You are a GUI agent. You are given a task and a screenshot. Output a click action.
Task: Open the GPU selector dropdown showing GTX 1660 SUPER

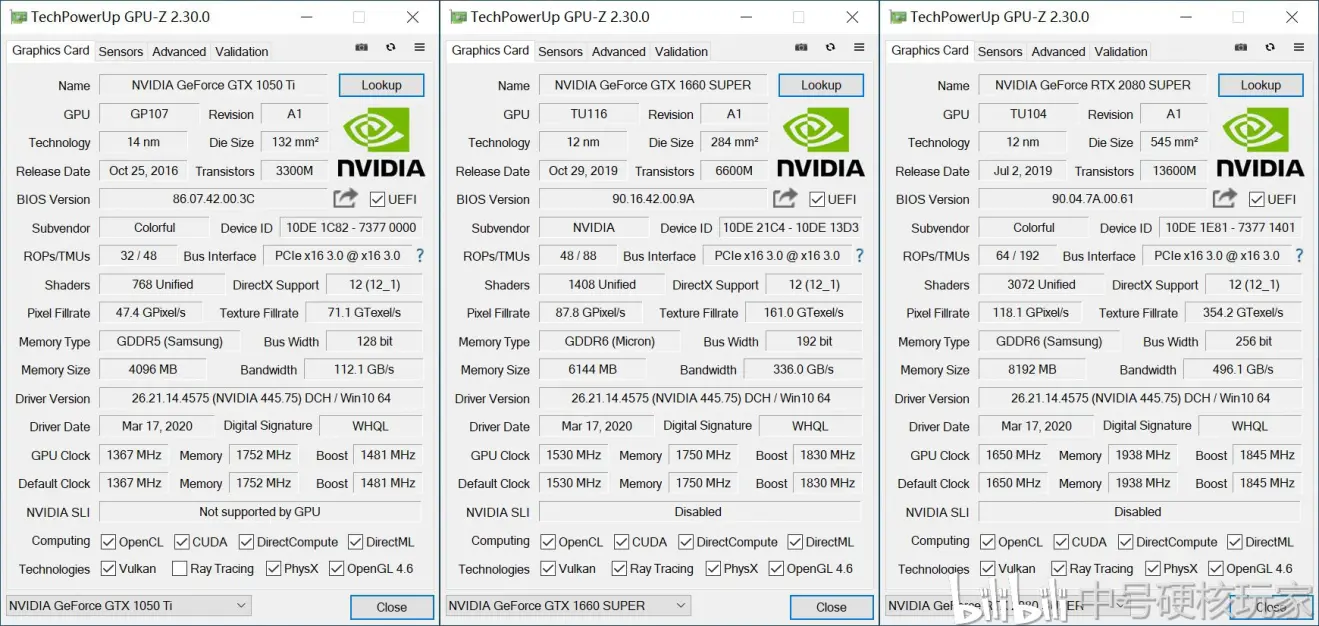pos(568,605)
